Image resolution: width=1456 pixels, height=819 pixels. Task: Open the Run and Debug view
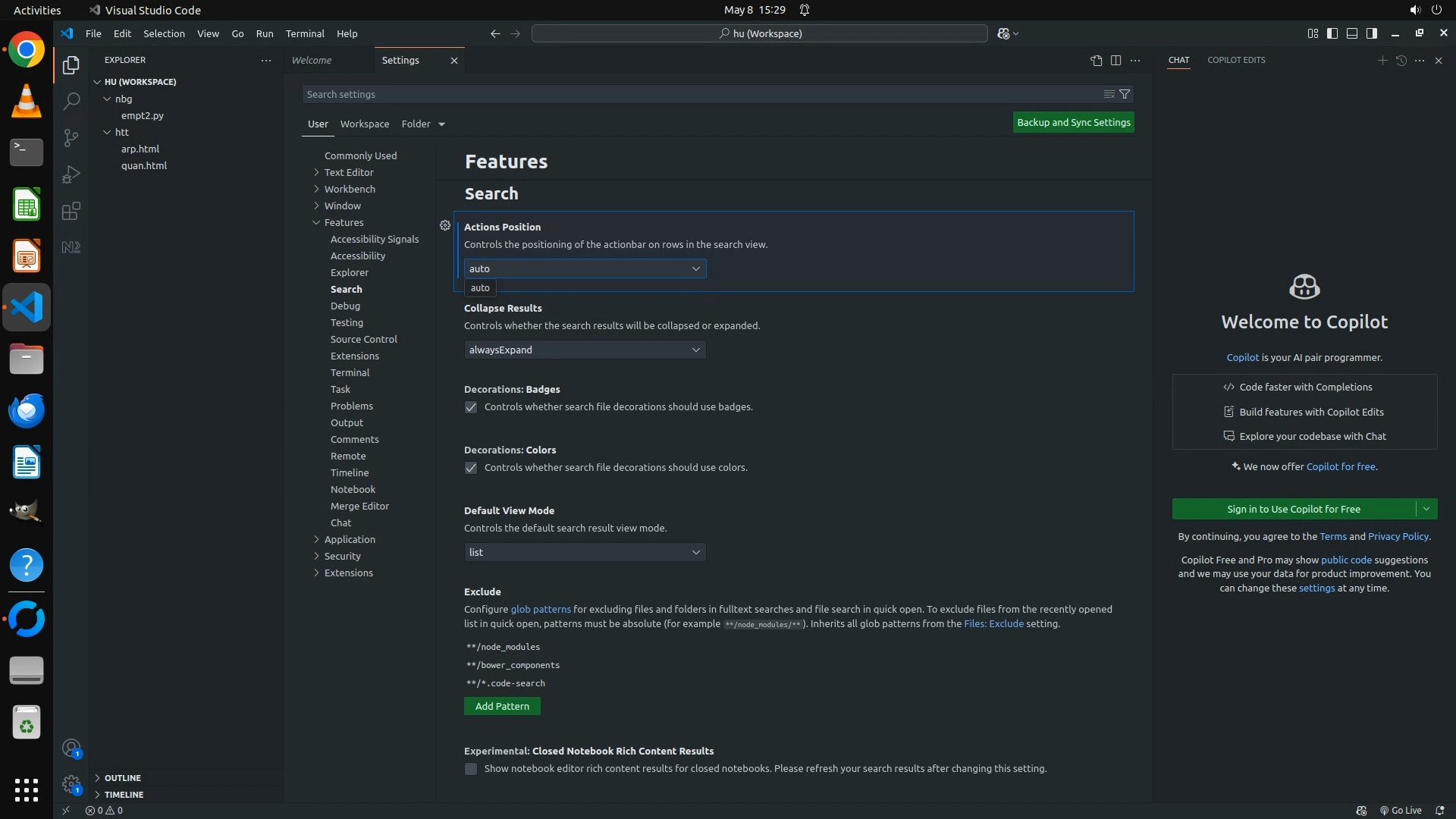(71, 174)
